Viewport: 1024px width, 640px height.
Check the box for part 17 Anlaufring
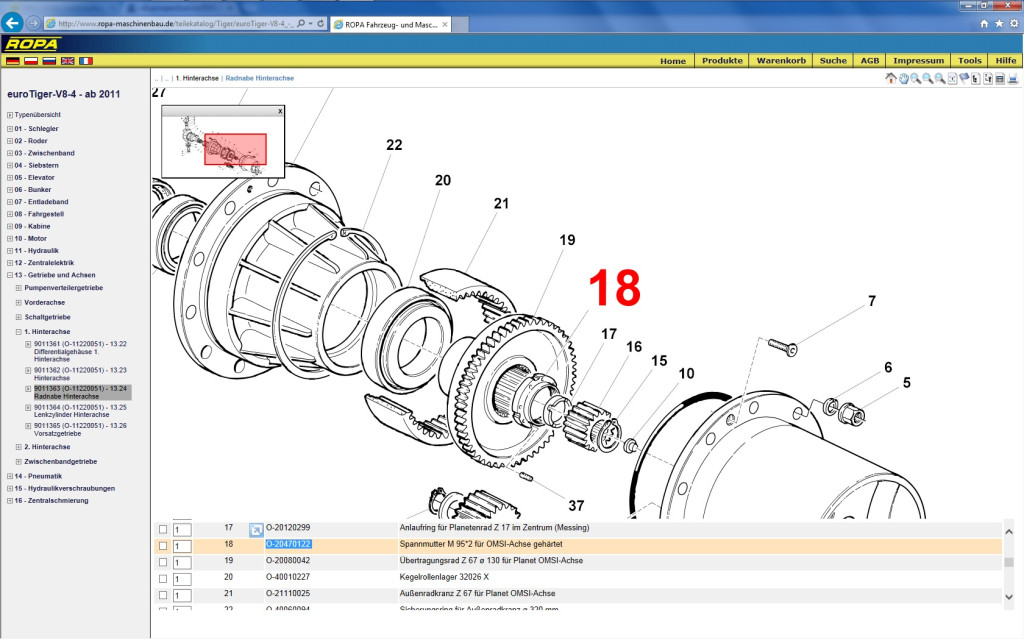click(x=163, y=530)
